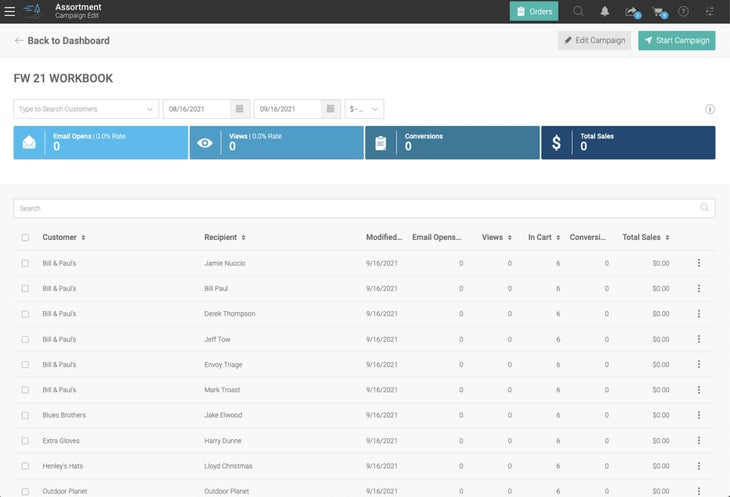Click the Orders button
This screenshot has width=730, height=497.
[534, 11]
